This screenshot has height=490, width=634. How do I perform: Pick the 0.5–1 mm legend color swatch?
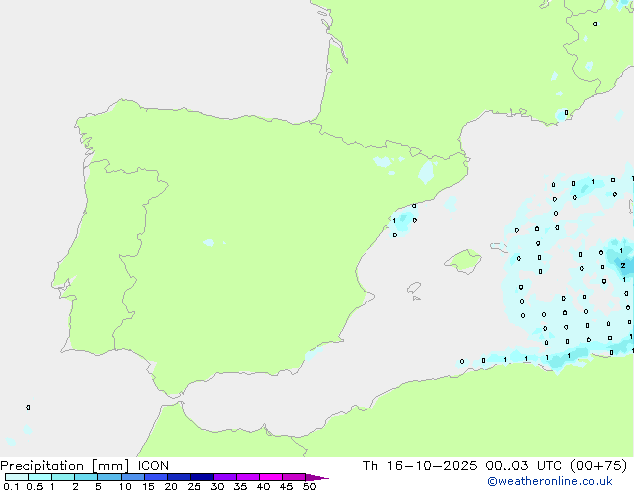click(x=40, y=477)
